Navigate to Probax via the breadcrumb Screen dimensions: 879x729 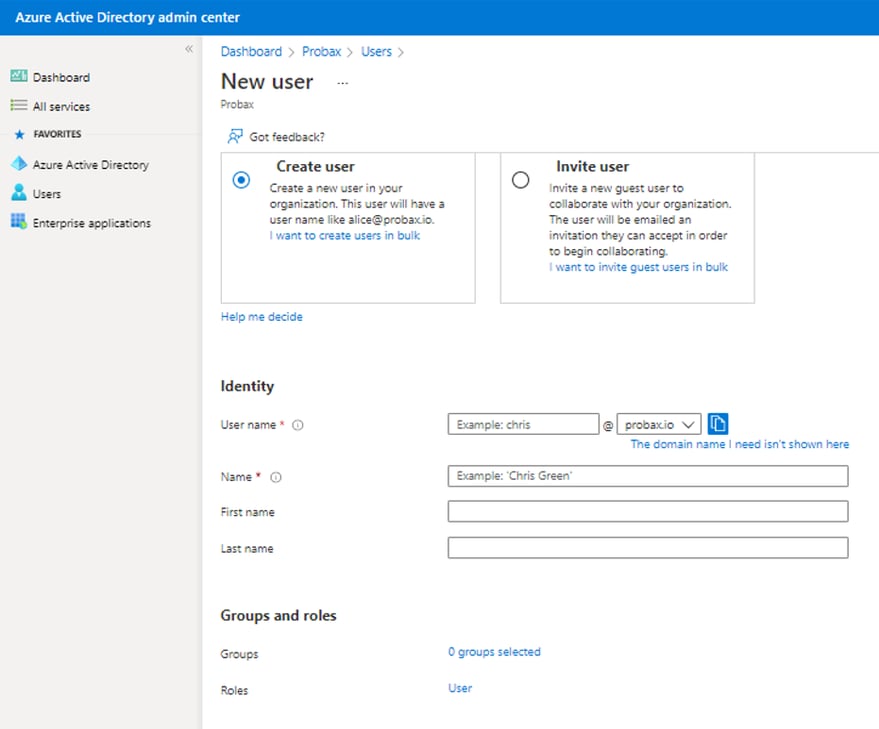321,51
